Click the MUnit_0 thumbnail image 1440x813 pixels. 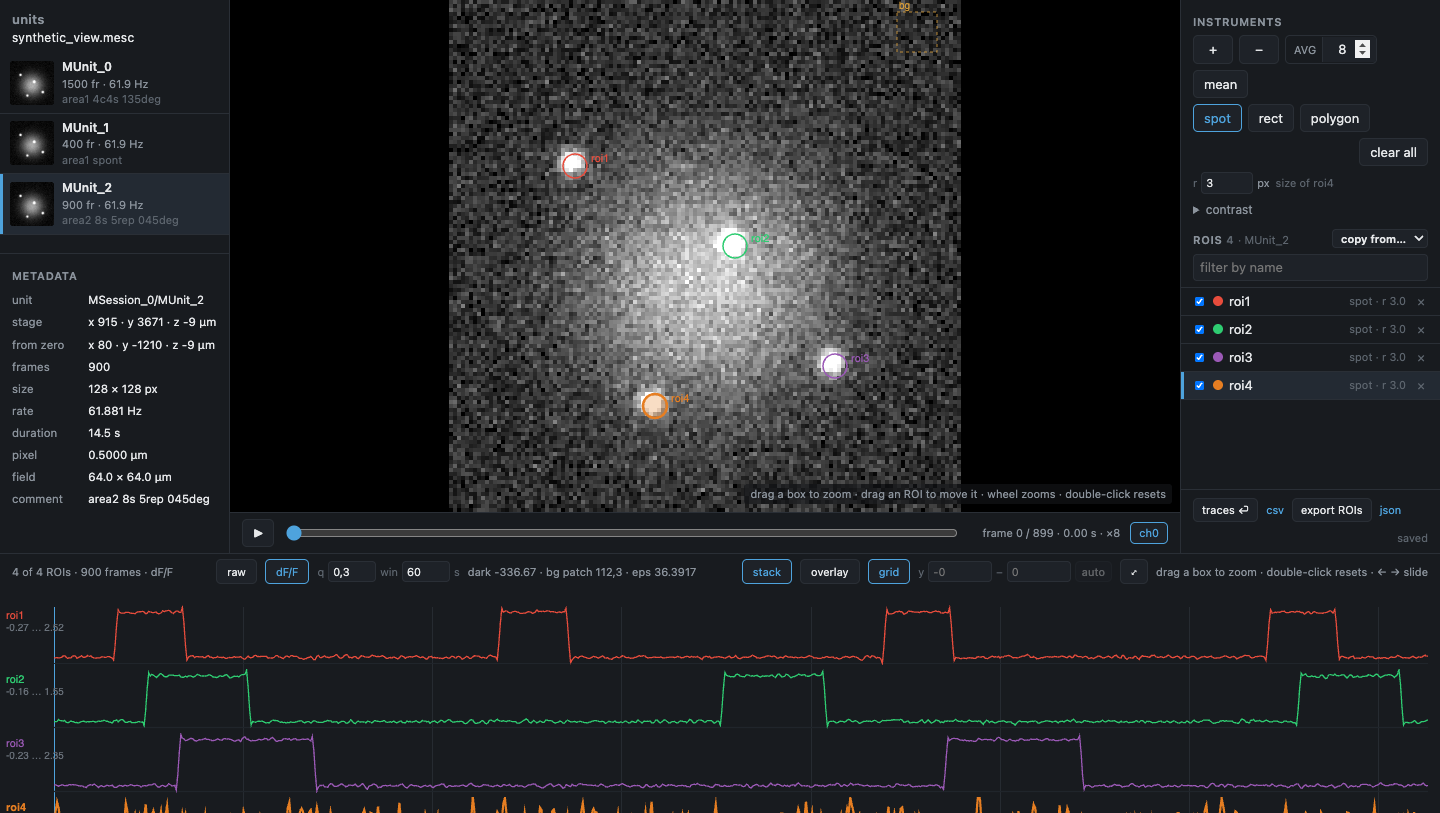pos(32,83)
